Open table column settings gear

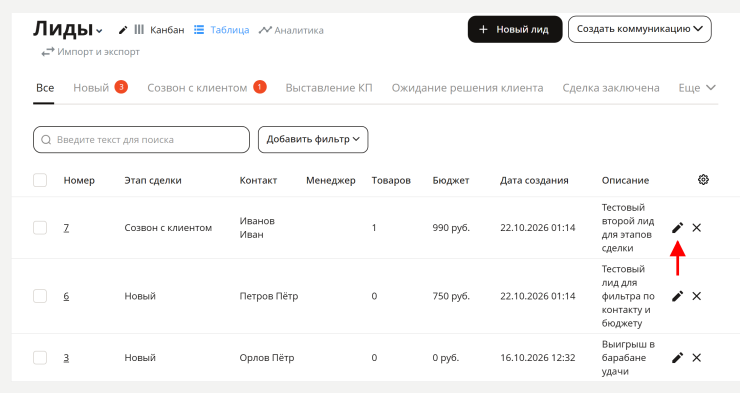pos(703,180)
